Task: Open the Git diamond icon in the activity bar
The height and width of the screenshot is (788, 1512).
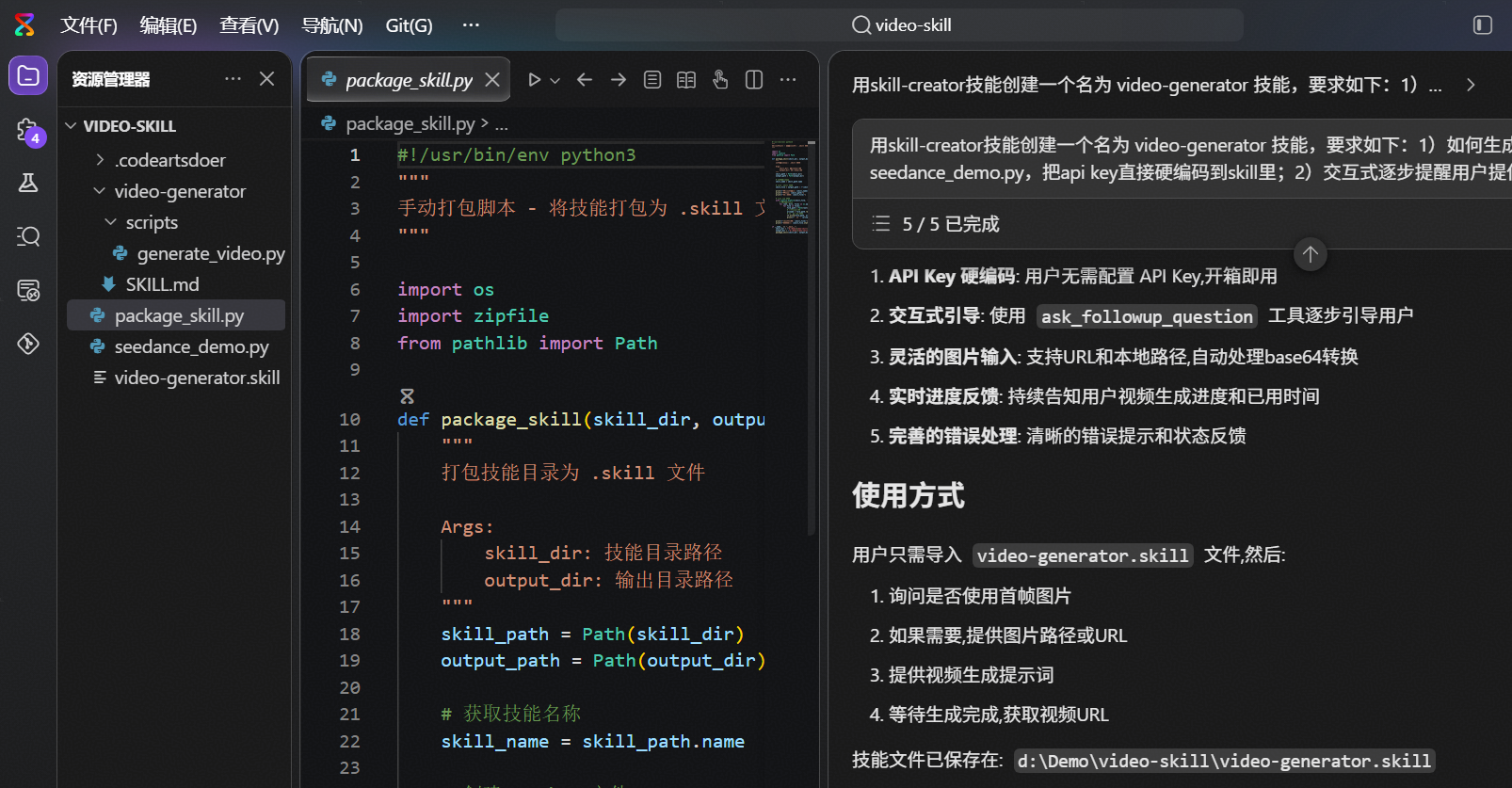Action: (x=28, y=344)
